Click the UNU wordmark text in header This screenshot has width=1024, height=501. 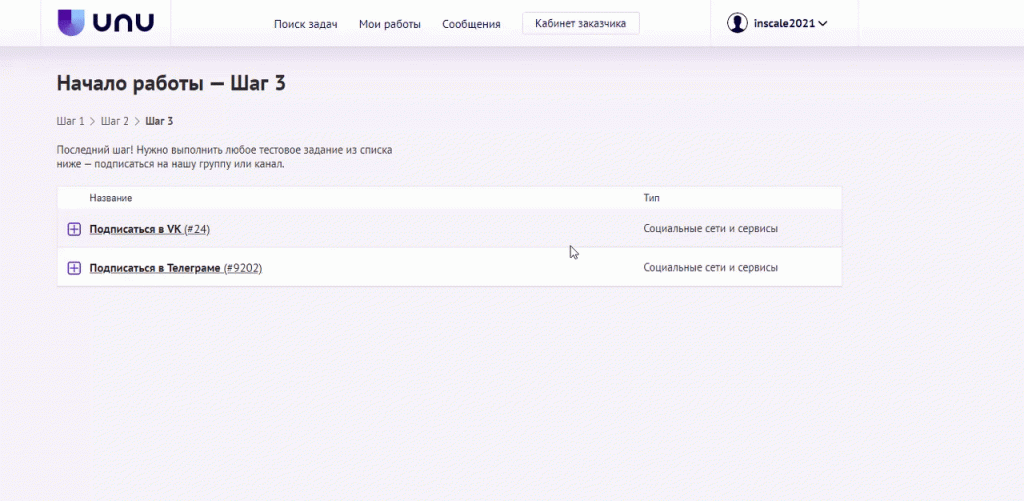pyautogui.click(x=124, y=23)
